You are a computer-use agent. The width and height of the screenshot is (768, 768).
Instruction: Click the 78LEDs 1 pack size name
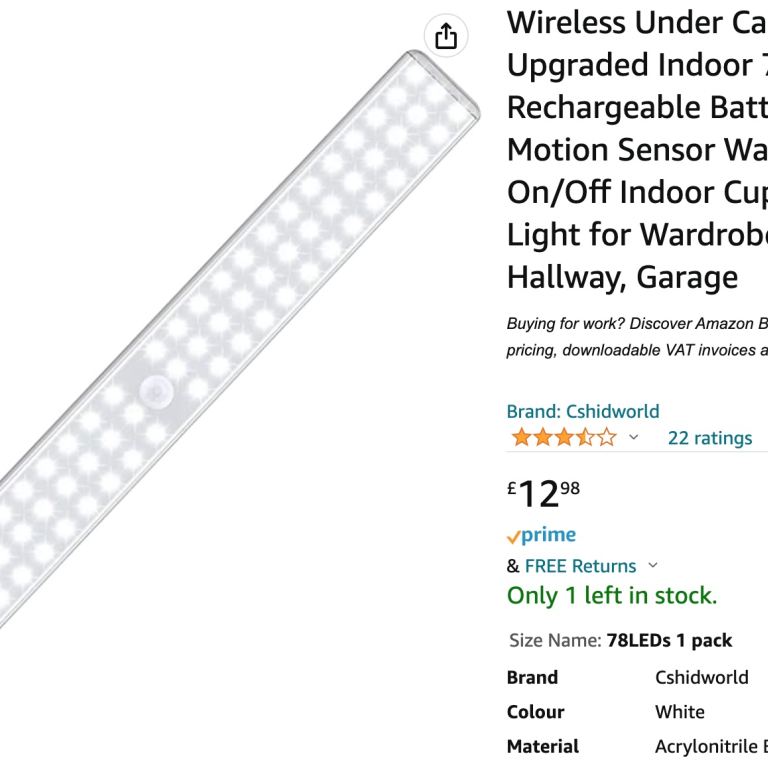click(x=669, y=640)
